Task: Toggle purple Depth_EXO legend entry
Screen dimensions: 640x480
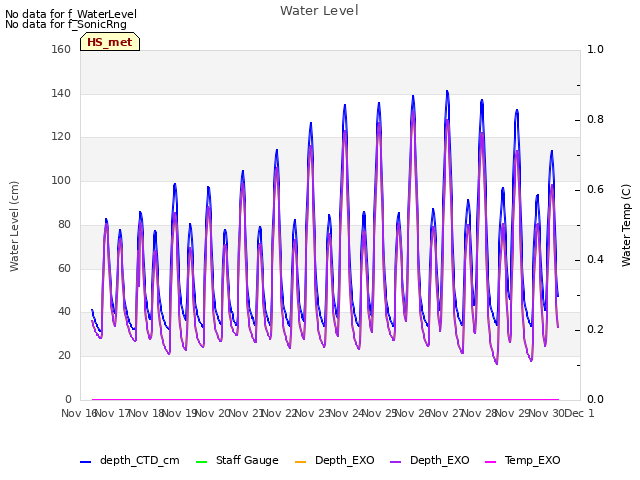Action: 430,460
